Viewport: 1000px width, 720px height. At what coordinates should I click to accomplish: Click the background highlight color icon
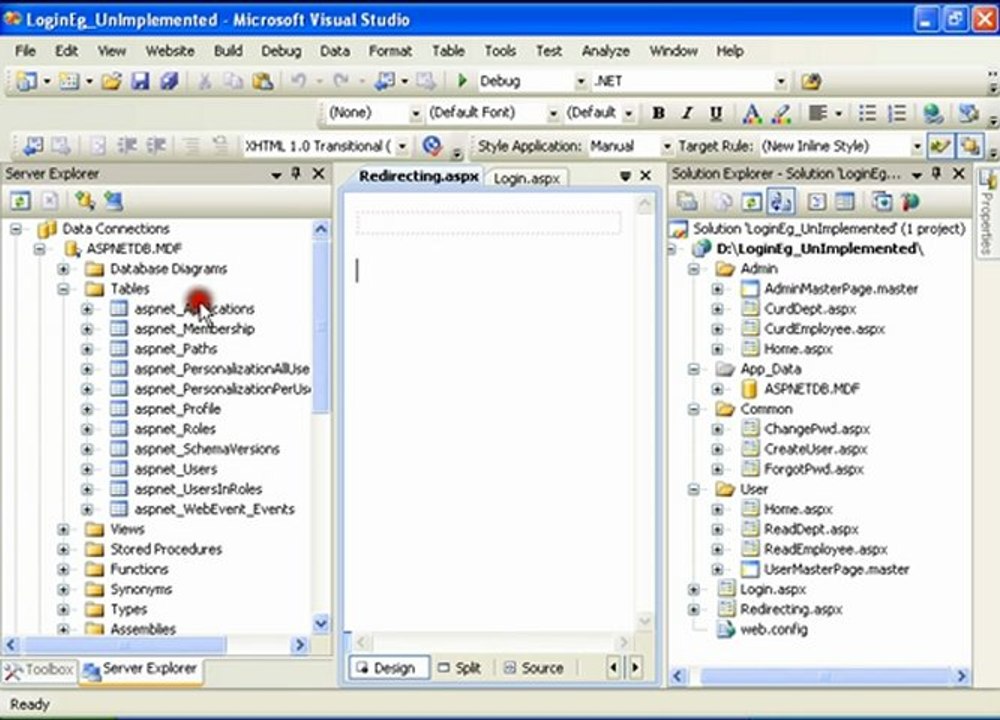tap(781, 114)
